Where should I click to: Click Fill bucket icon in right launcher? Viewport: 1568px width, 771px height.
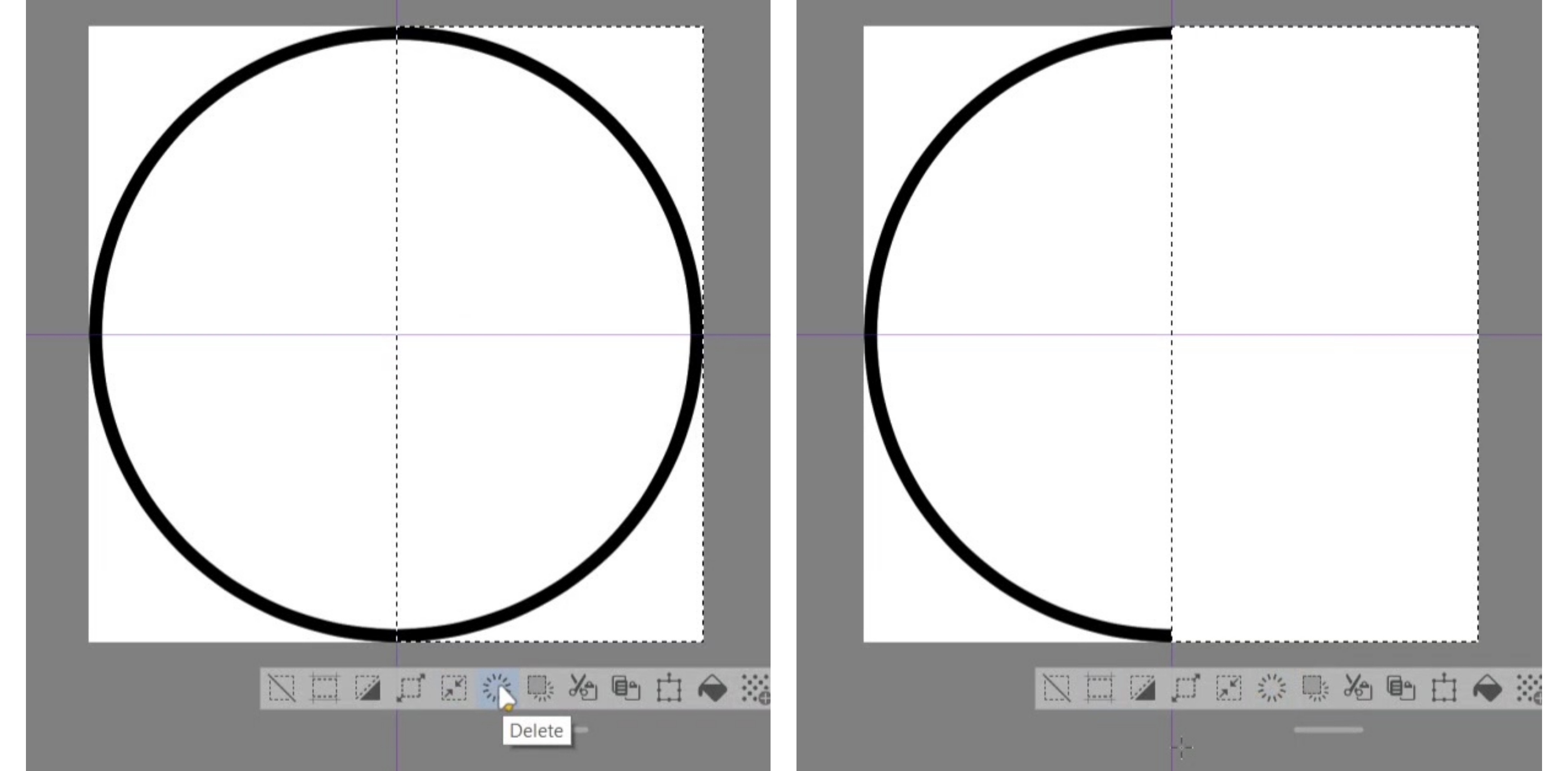coord(1487,688)
